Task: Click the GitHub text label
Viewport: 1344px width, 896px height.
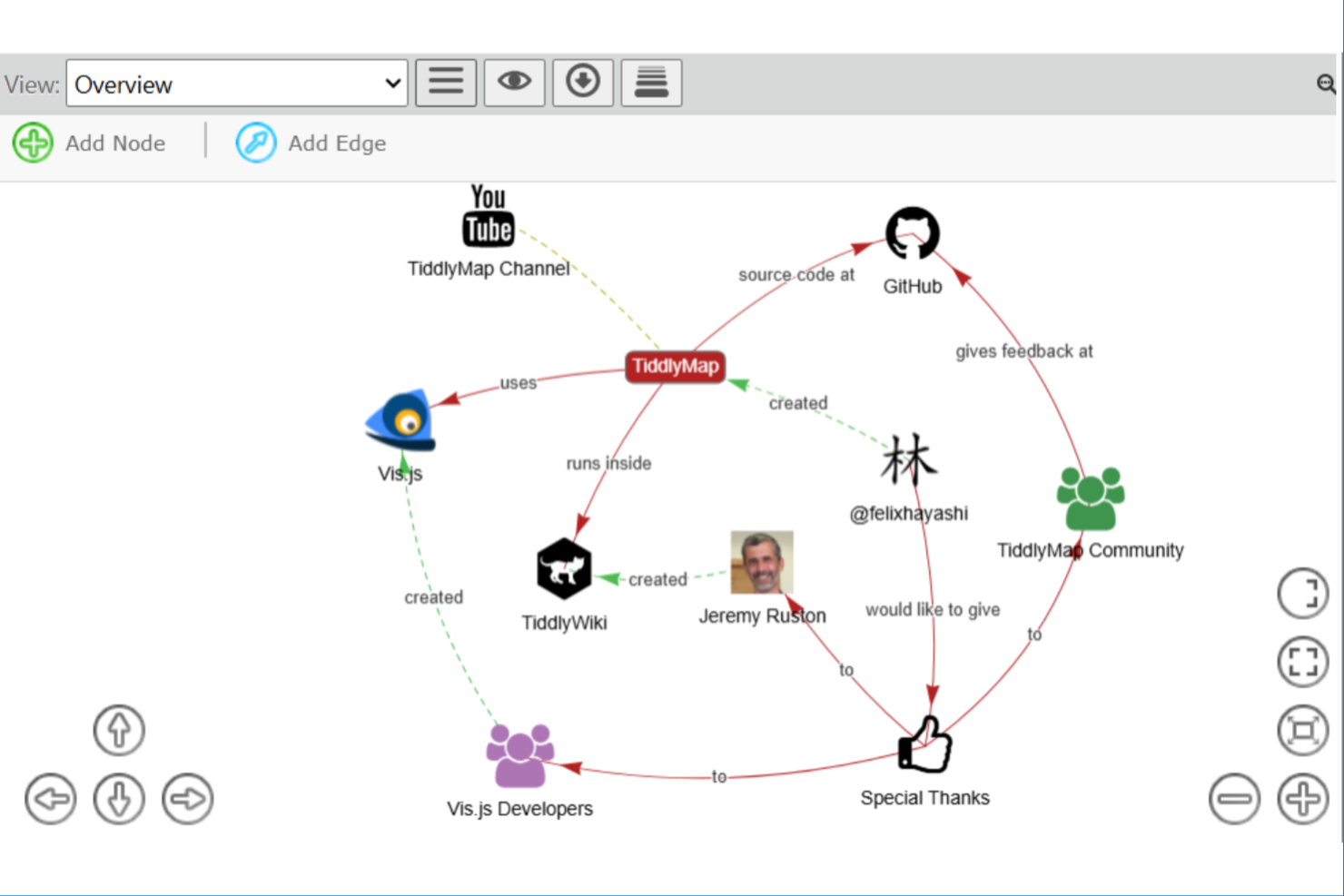Action: (913, 286)
